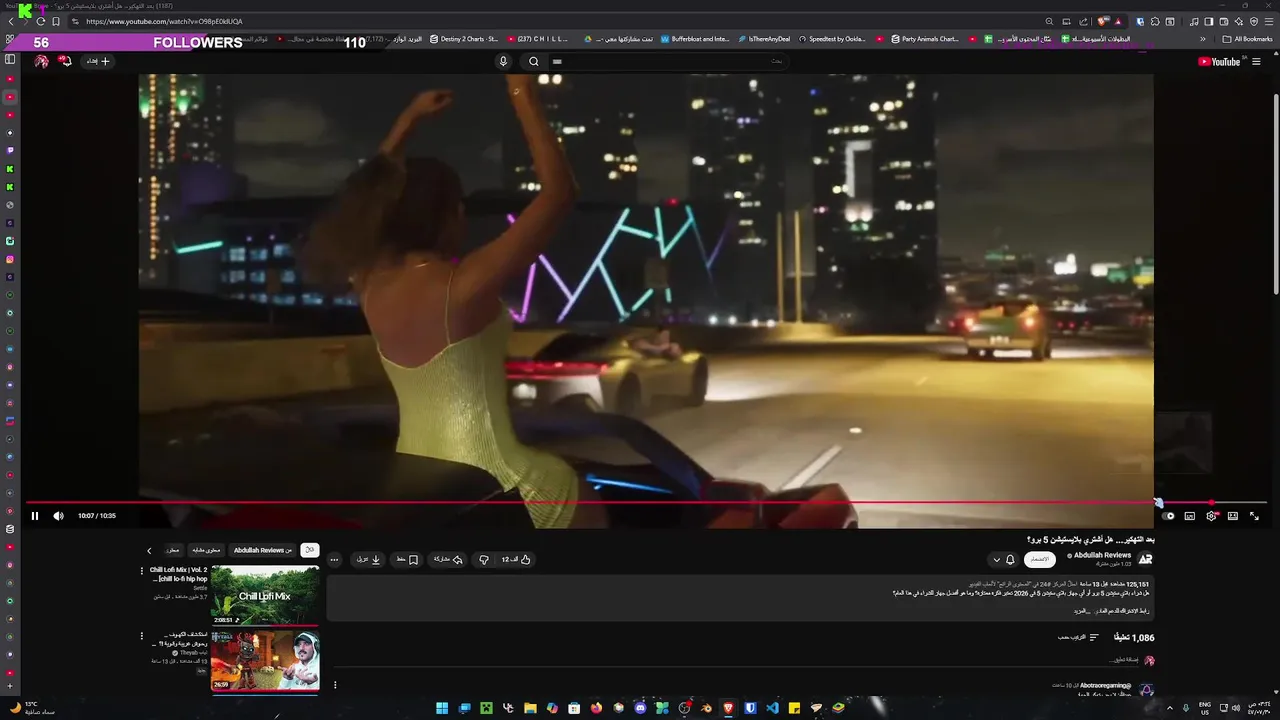This screenshot has height=720, width=1280.
Task: Open File Explorer from taskbar
Action: 530,708
